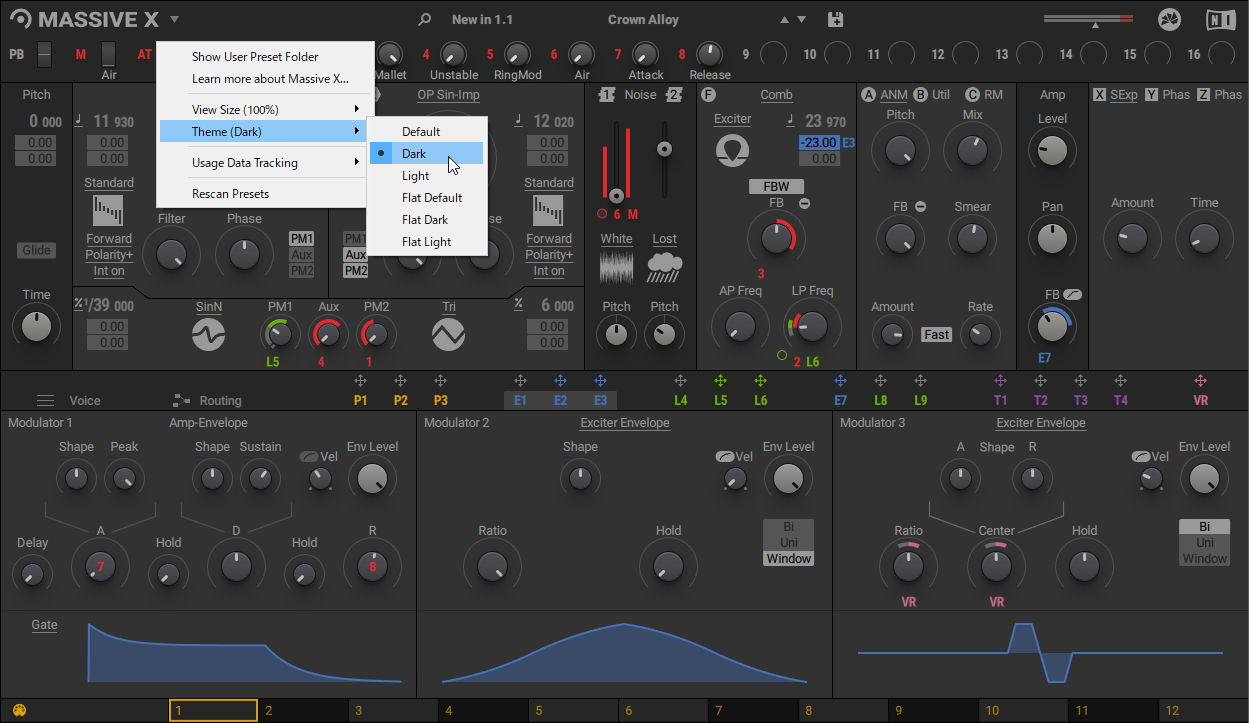Toggle noise source 1 button
Viewport: 1249px width, 723px height.
coord(606,94)
